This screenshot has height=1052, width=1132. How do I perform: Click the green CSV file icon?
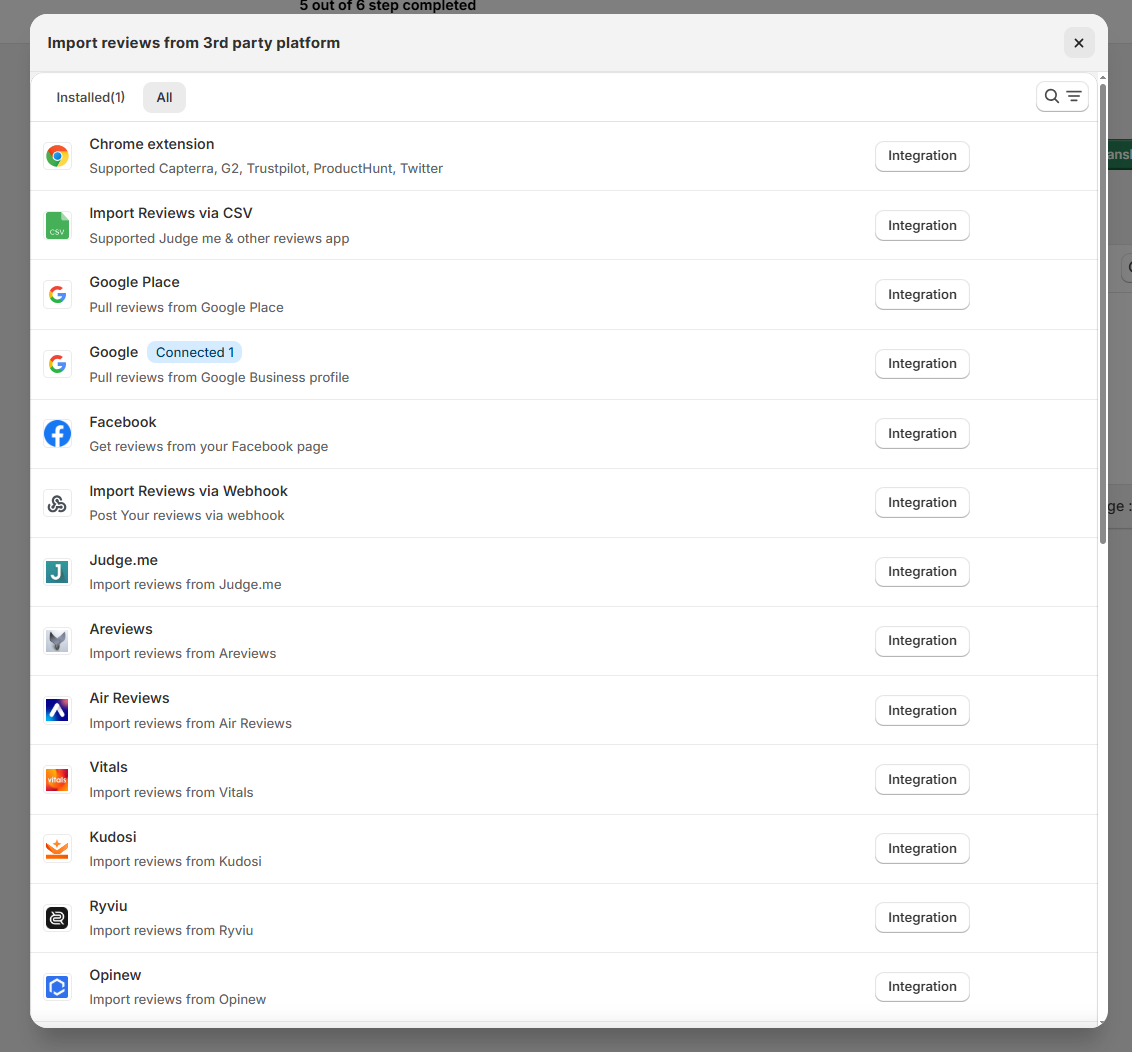click(x=57, y=225)
